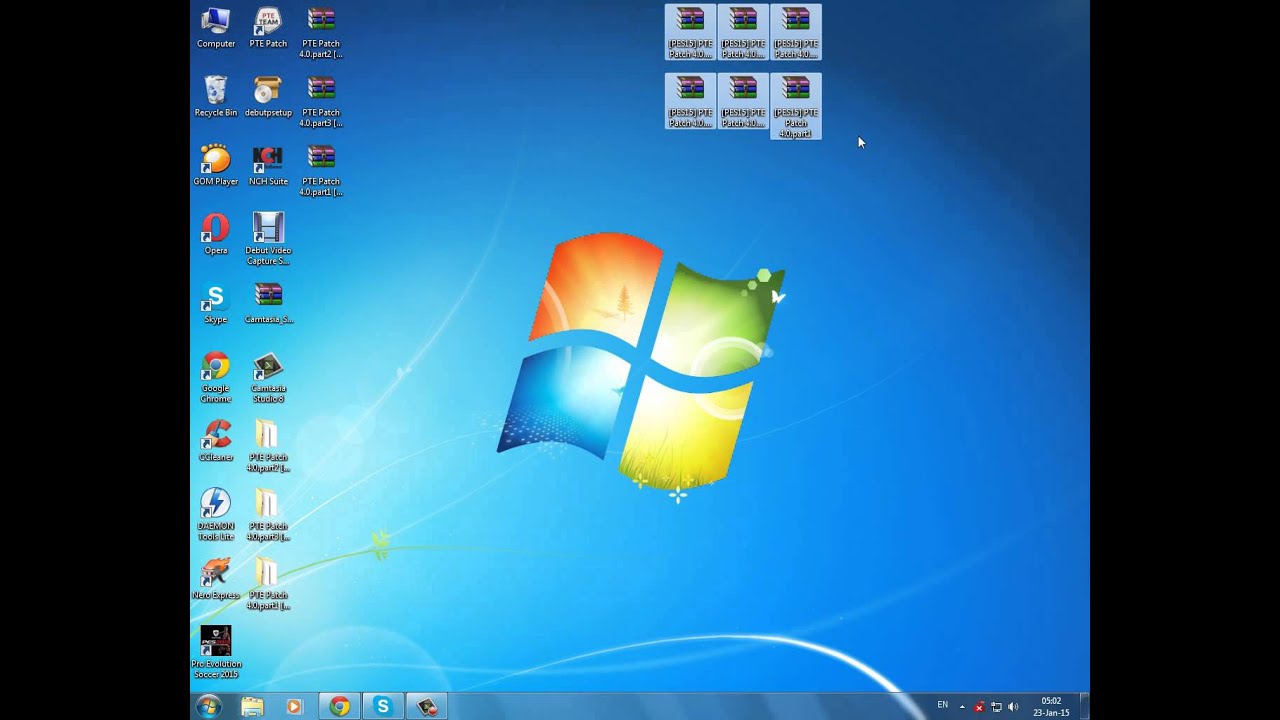Select the PTE Patch 4.0.part3 RAR archive icon
This screenshot has height=720, width=1280.
[321, 102]
